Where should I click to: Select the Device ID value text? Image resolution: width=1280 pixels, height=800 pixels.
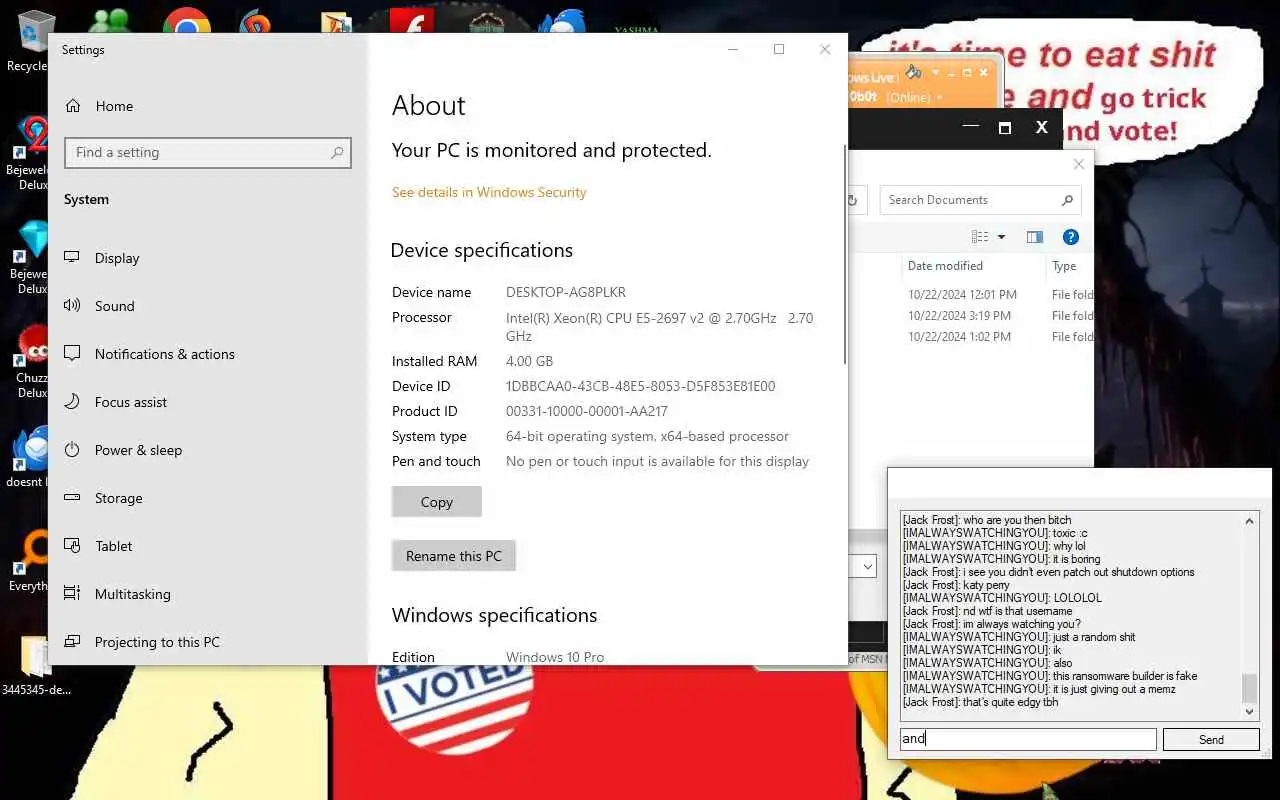point(640,386)
